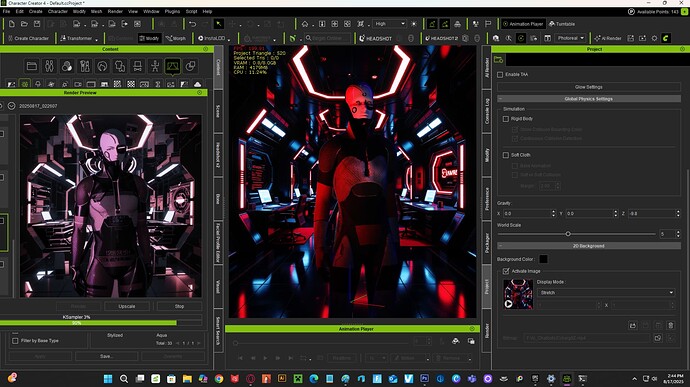The image size is (690, 387).
Task: Click the New Project icon in toolbar
Action: tap(12, 24)
